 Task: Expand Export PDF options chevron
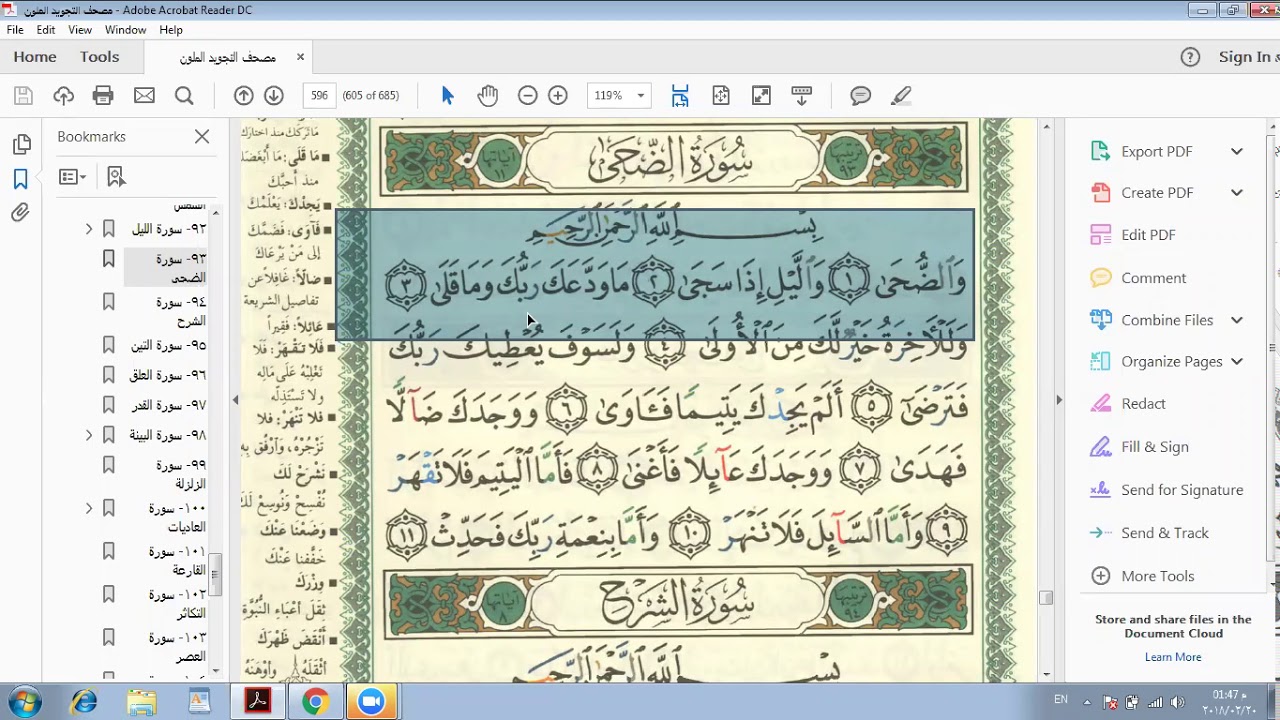(1237, 152)
